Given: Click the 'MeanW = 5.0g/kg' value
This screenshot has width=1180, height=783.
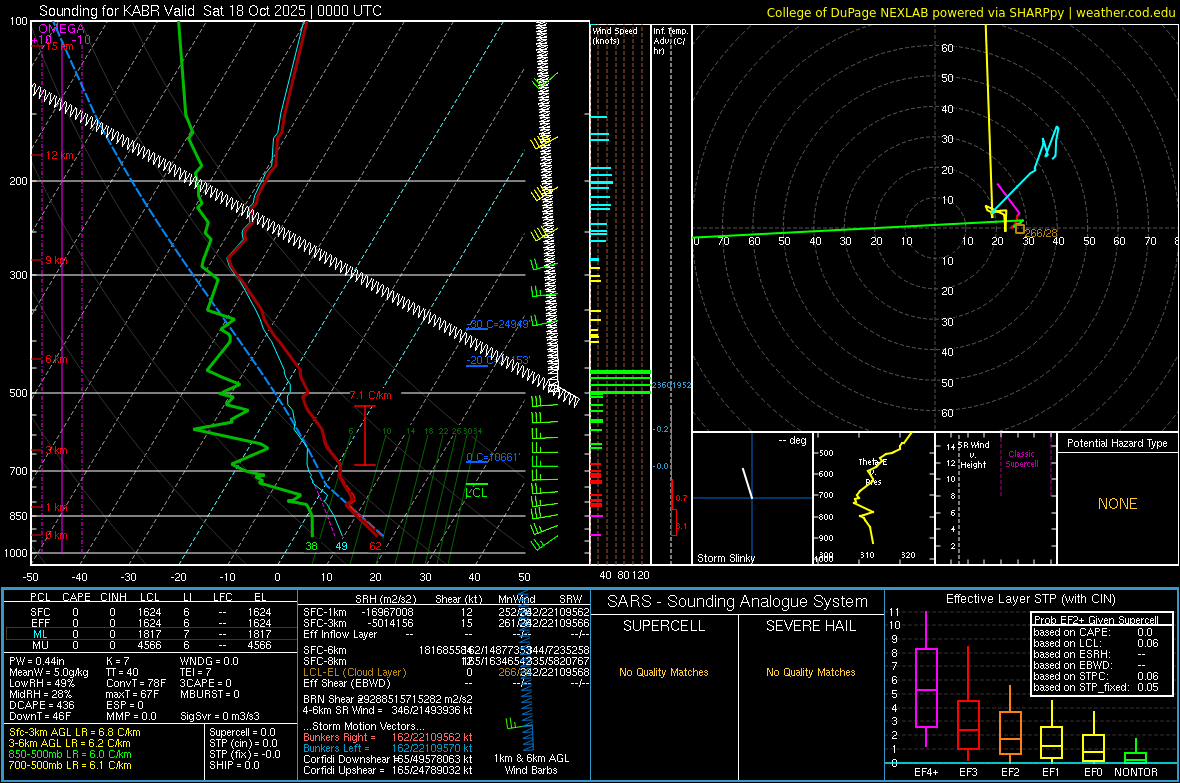Looking at the screenshot, I should point(49,672).
